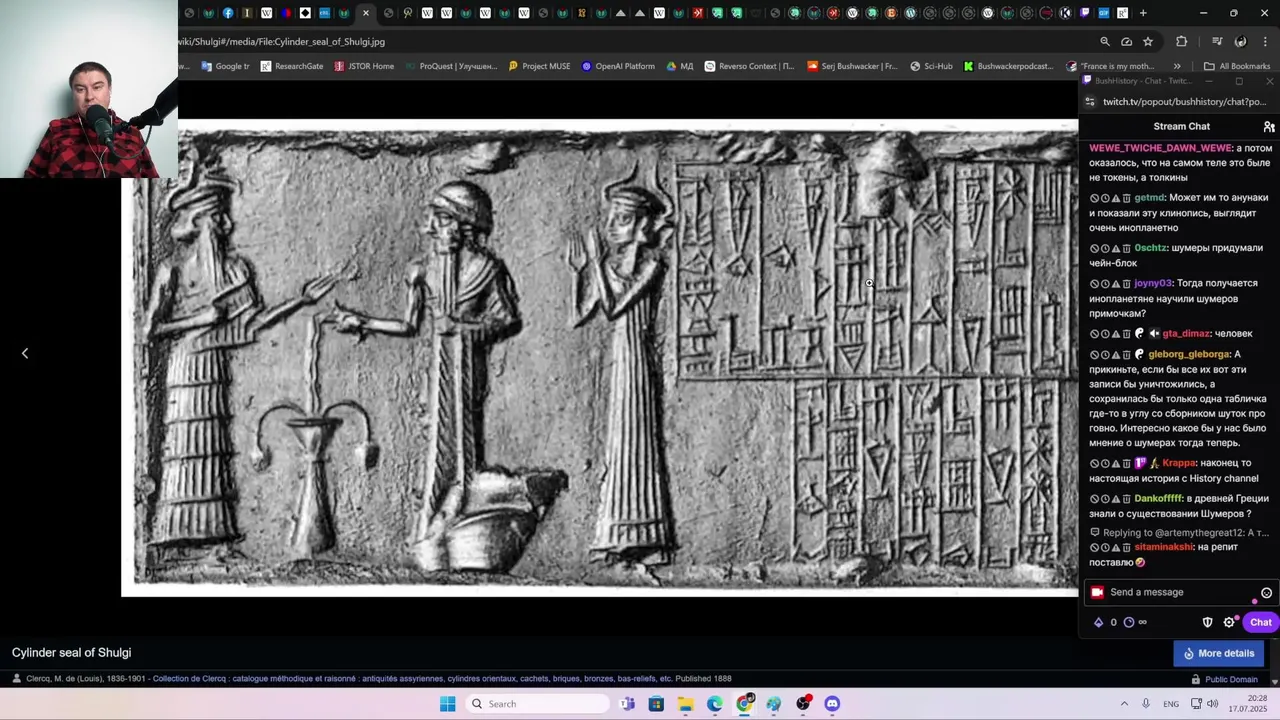This screenshot has height=720, width=1280.
Task: Open the ProQuest bookmark
Action: click(451, 66)
